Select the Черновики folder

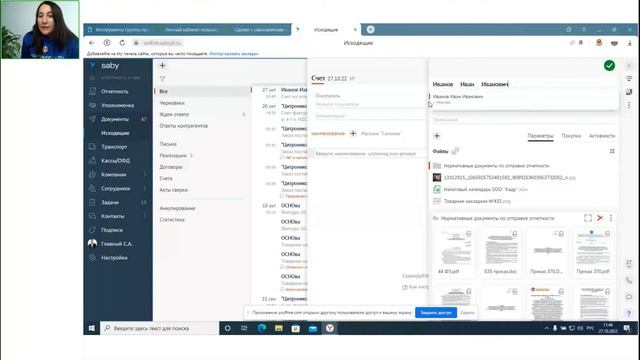(x=172, y=103)
